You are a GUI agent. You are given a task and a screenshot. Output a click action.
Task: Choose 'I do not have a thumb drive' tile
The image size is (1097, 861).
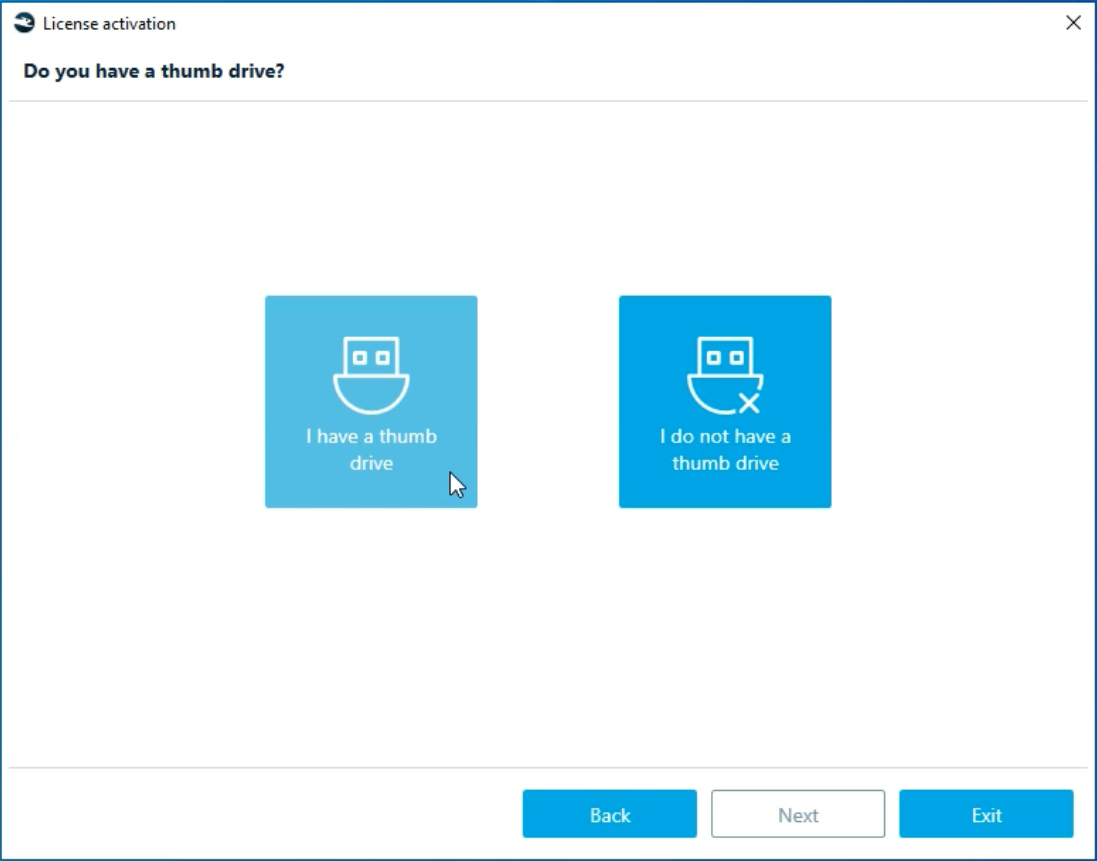(x=725, y=401)
